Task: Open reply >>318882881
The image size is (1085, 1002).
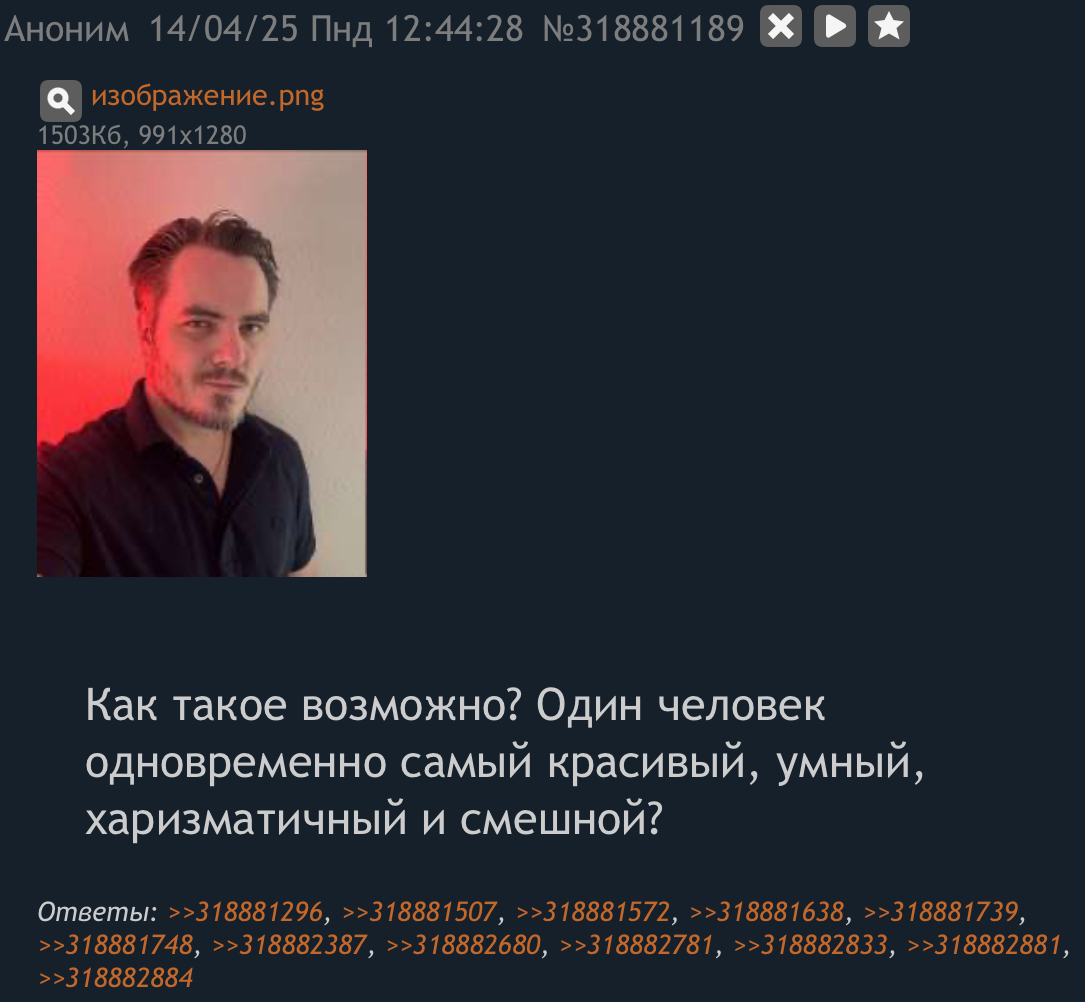Action: [x=985, y=945]
